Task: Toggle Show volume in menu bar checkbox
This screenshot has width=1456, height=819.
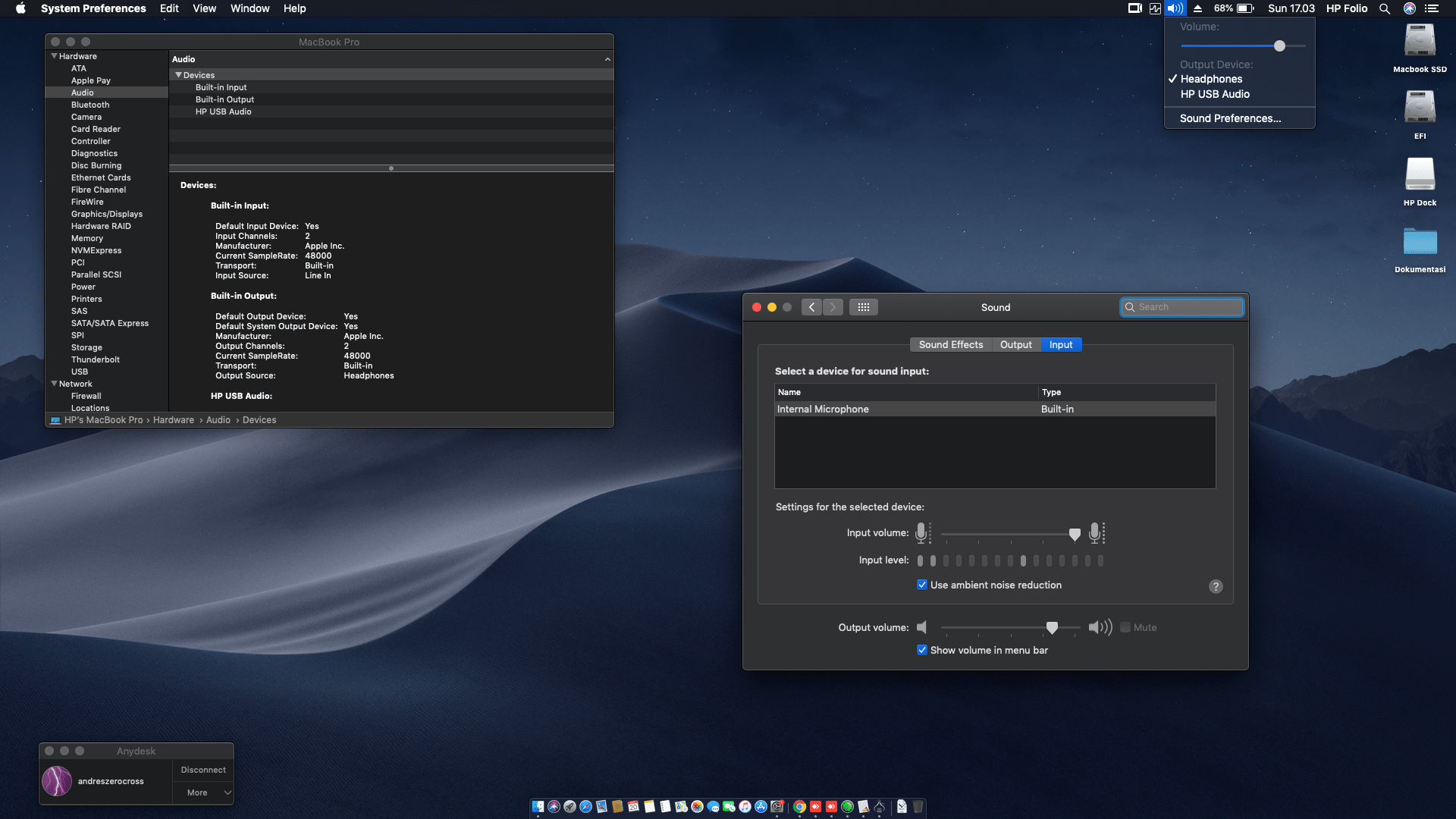Action: 922,650
